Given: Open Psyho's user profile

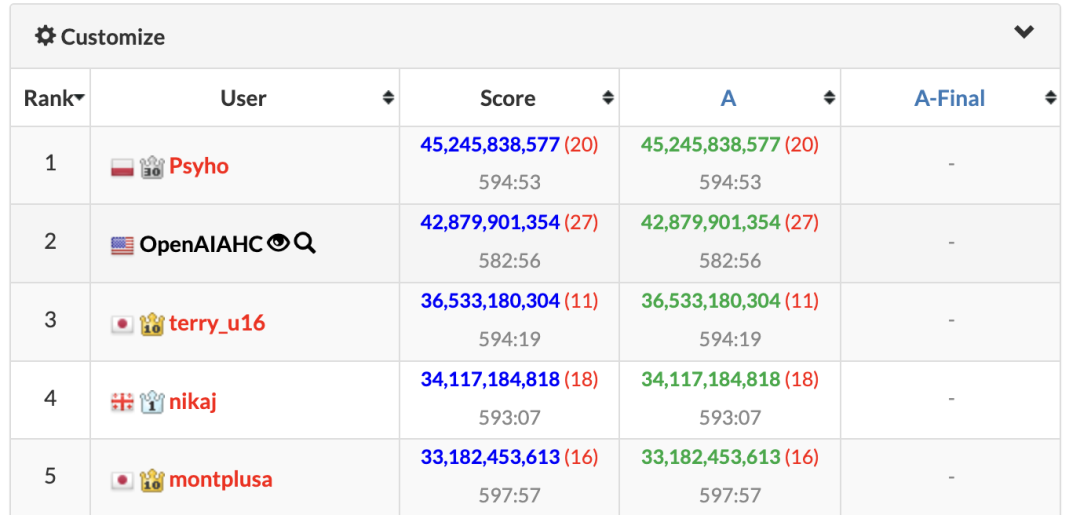Looking at the screenshot, I should [199, 166].
